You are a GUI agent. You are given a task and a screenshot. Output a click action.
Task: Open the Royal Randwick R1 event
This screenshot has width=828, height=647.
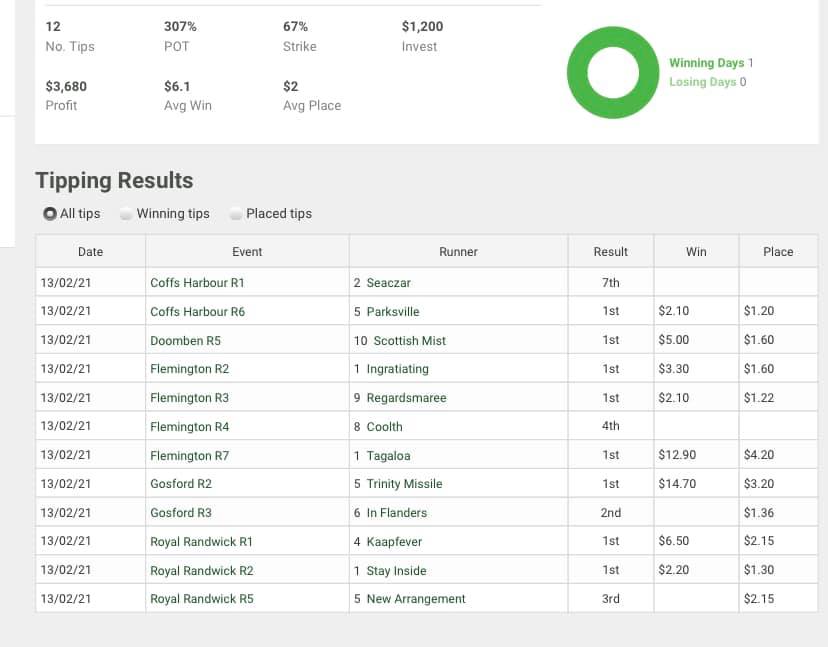[202, 541]
